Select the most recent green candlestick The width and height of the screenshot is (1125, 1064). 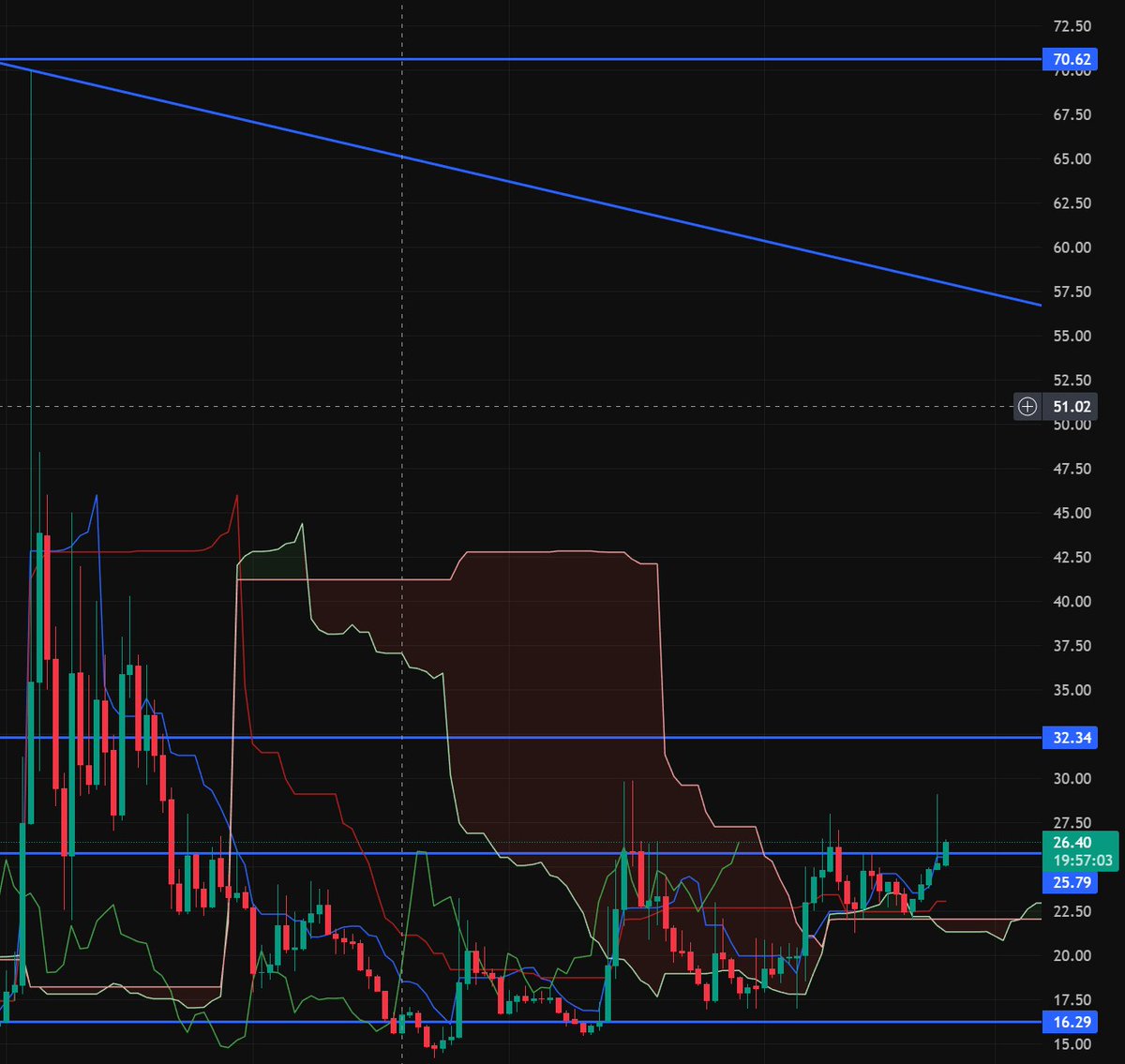point(947,853)
